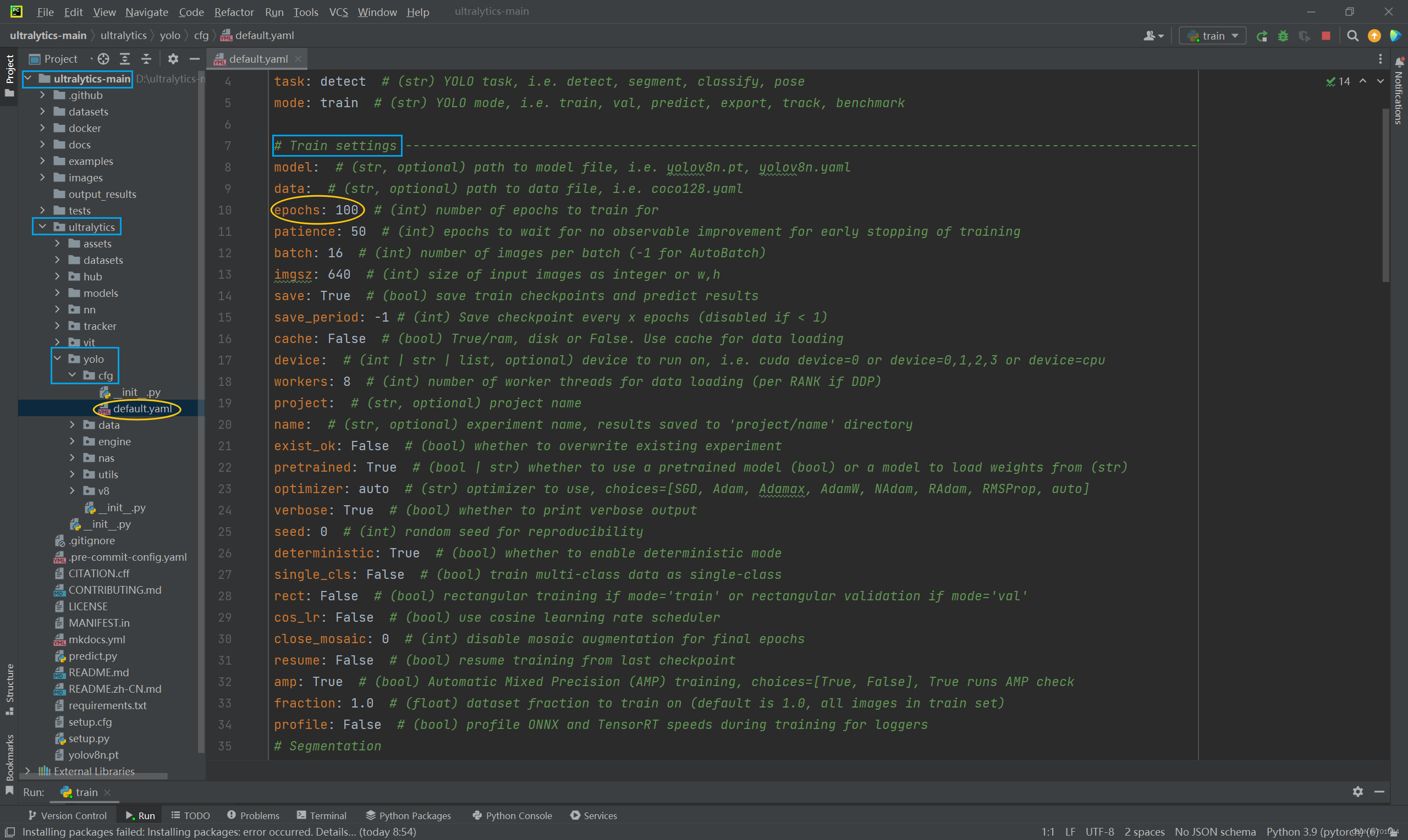
Task: Open the Version Control tool window
Action: pos(67,816)
